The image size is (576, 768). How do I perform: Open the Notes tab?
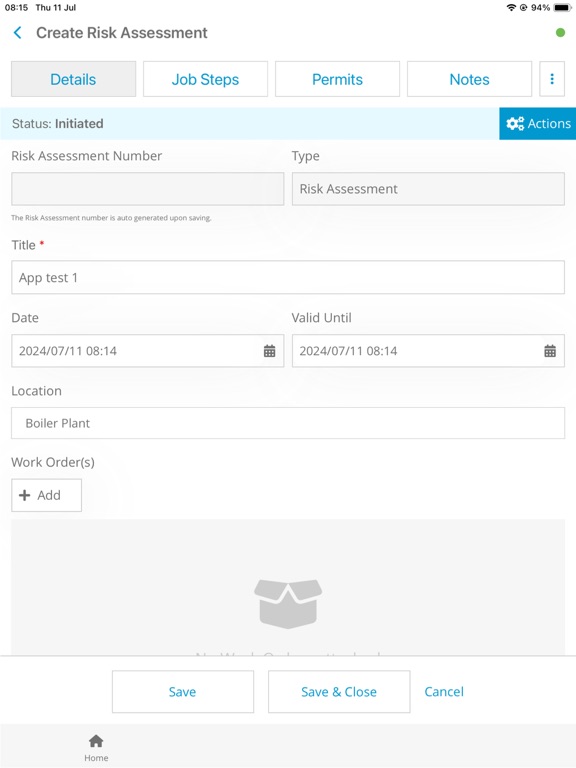469,79
